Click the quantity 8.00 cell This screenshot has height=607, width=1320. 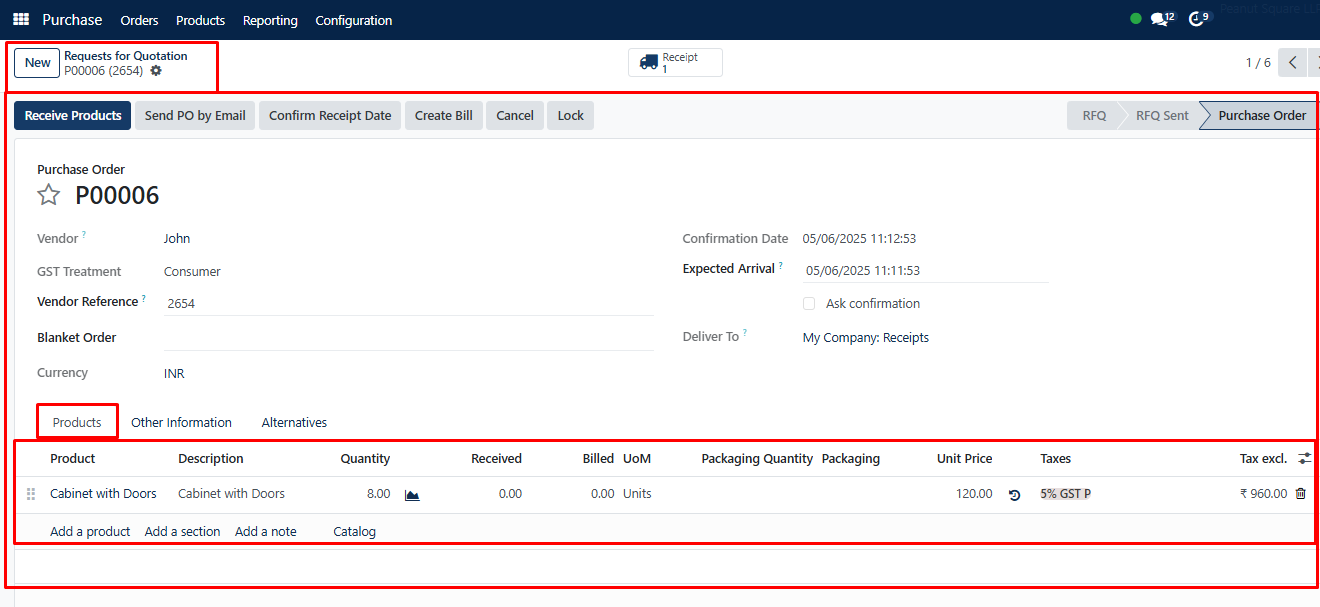pyautogui.click(x=378, y=494)
